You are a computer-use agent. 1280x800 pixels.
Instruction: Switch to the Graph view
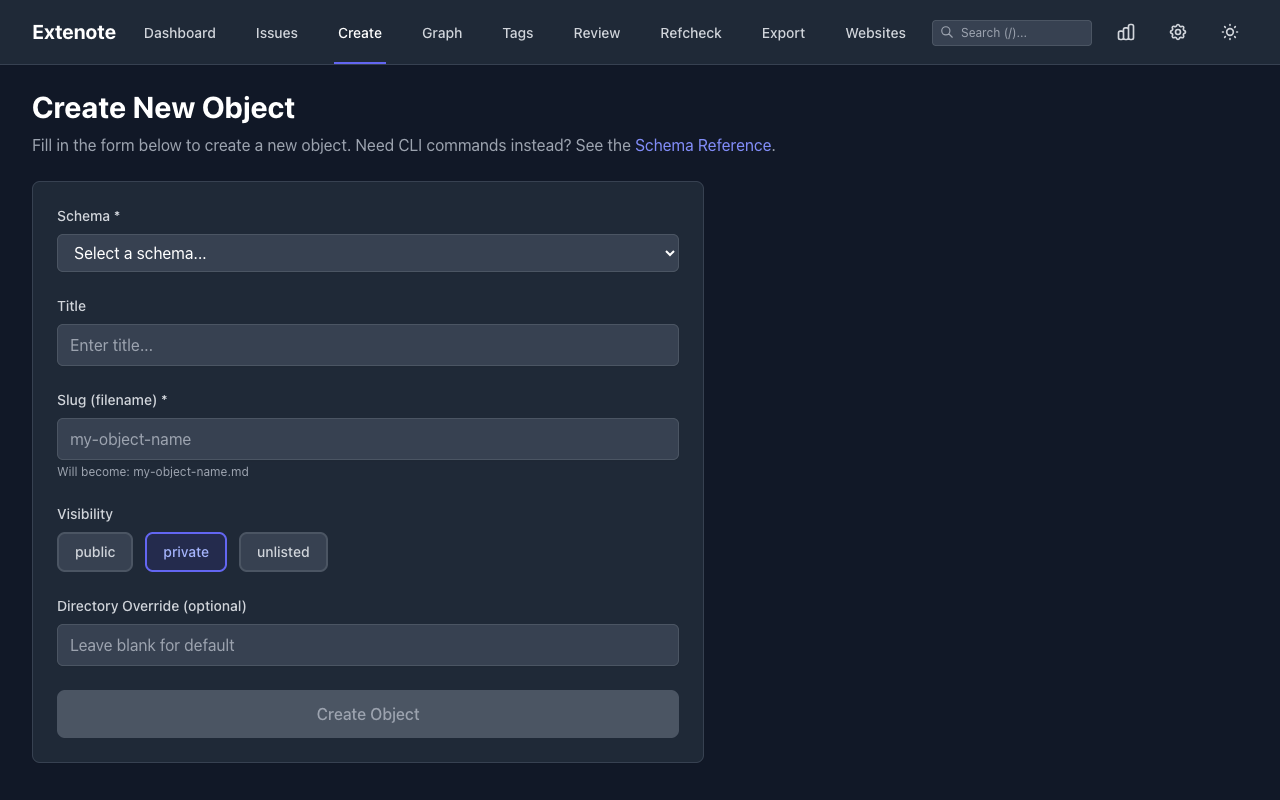click(x=442, y=33)
